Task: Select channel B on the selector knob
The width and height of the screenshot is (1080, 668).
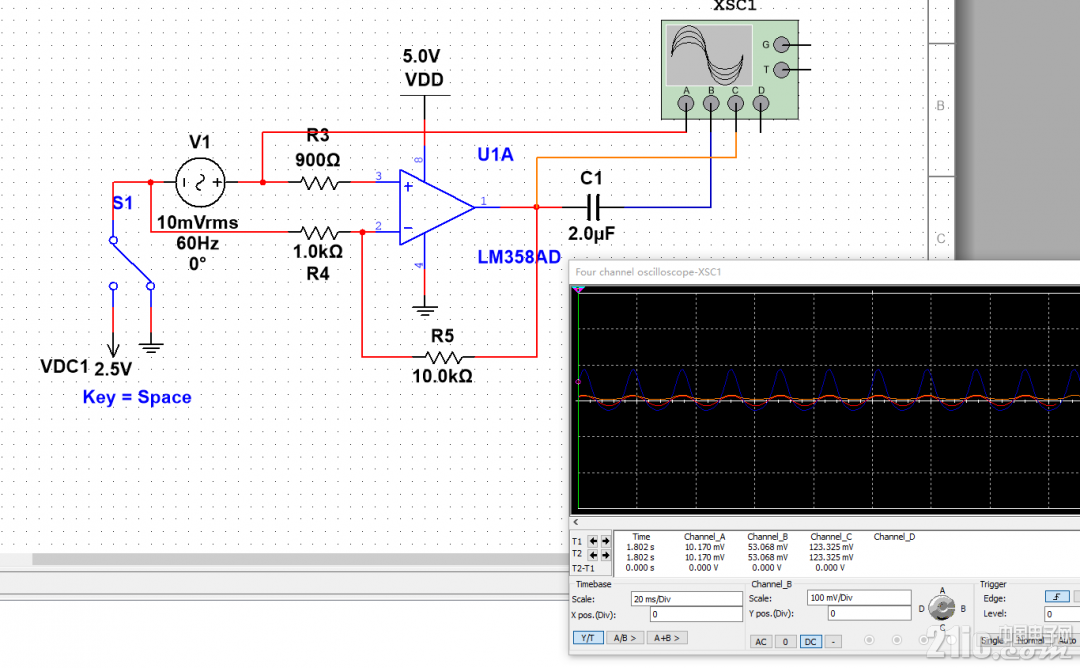Action: coord(963,609)
